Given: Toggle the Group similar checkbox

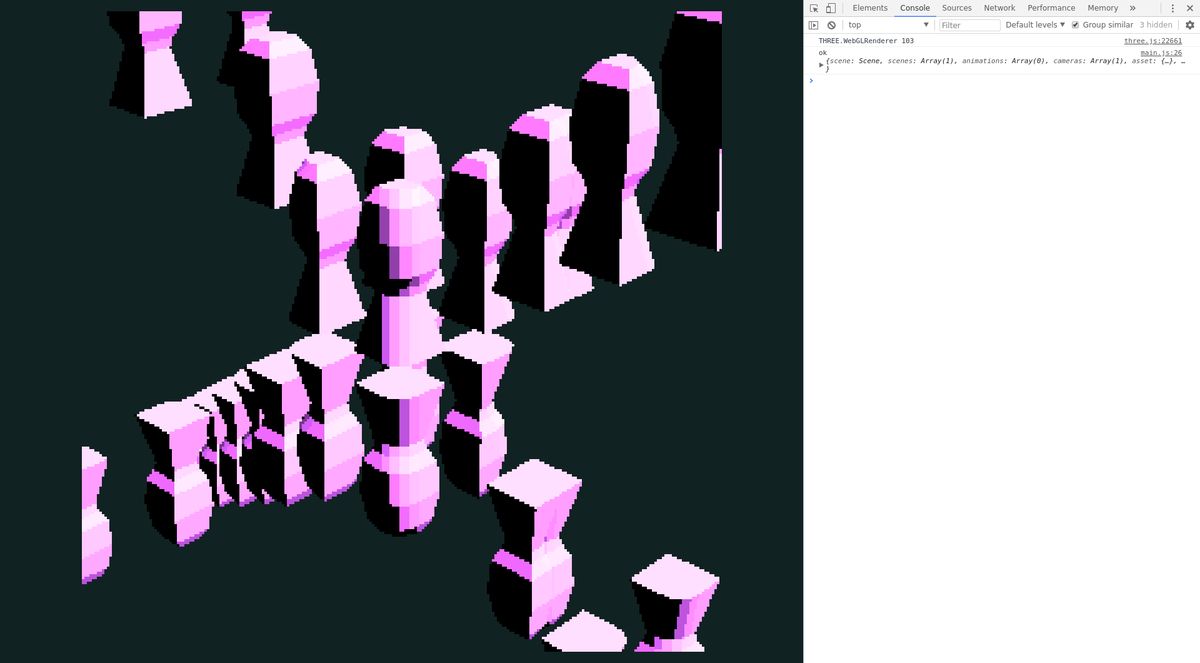Looking at the screenshot, I should 1076,25.
